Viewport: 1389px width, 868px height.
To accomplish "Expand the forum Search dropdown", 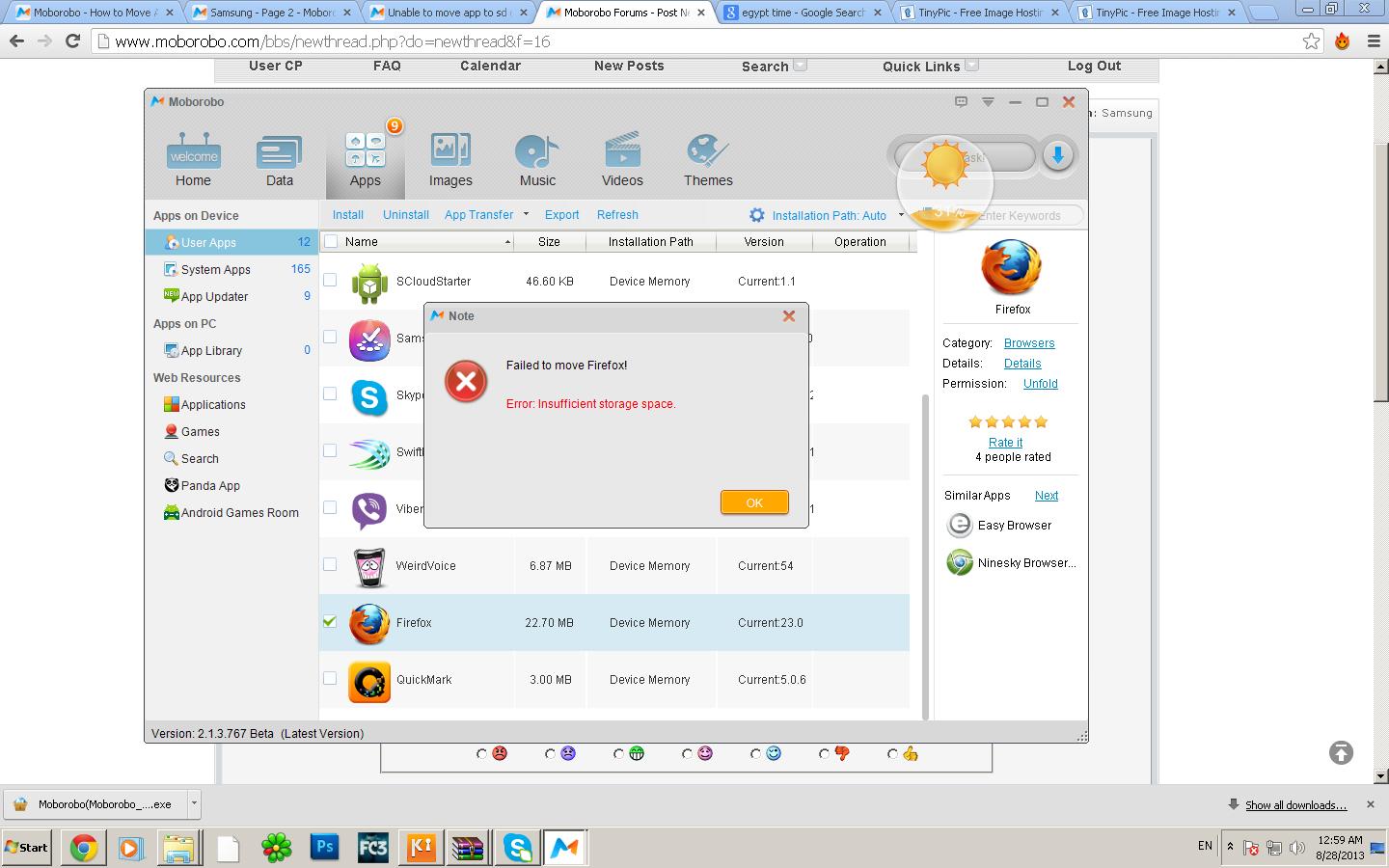I will [800, 66].
